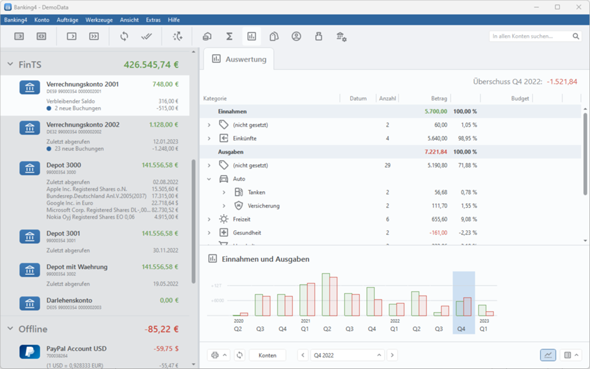The width and height of the screenshot is (590, 369).
Task: Open the Banking4 menu
Action: [15, 20]
